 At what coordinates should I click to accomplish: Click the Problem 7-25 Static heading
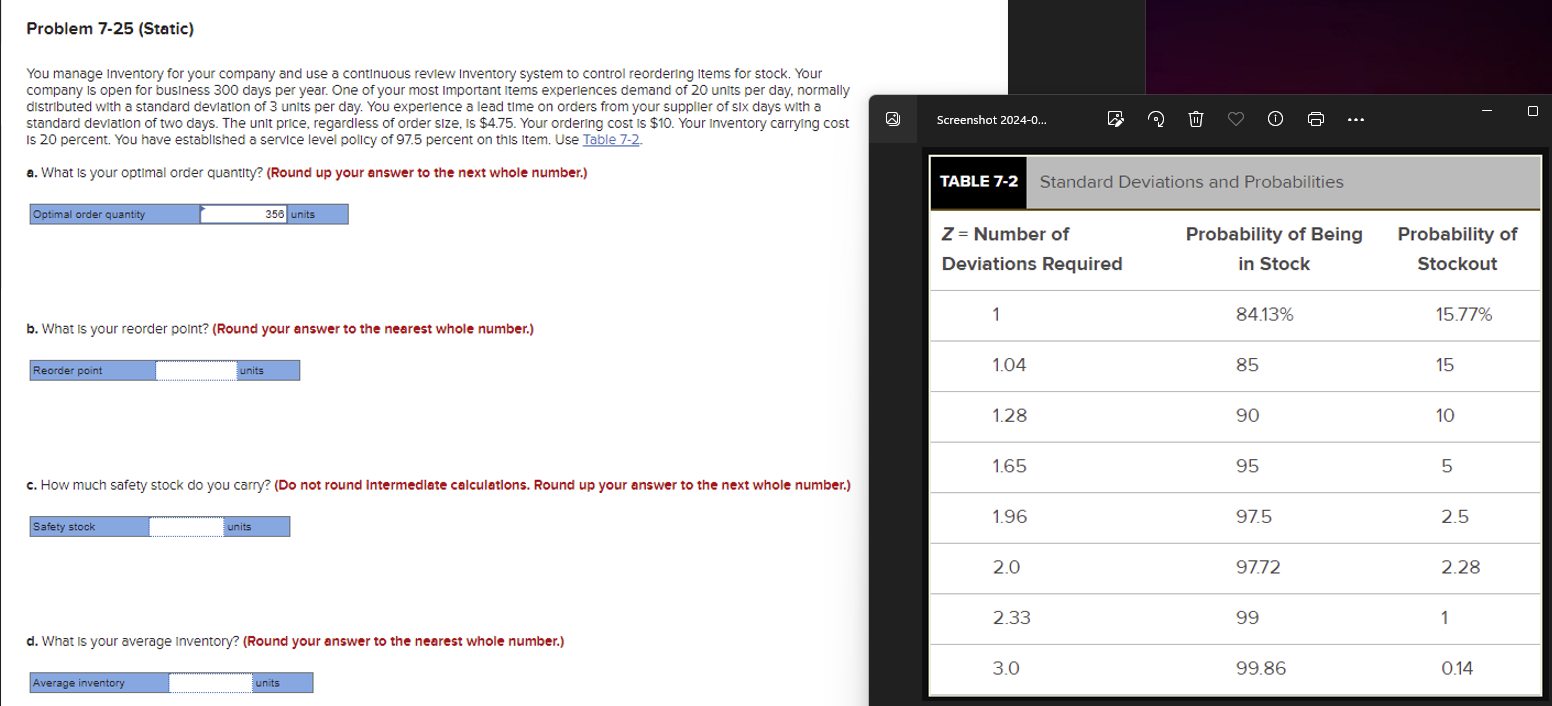(x=111, y=28)
